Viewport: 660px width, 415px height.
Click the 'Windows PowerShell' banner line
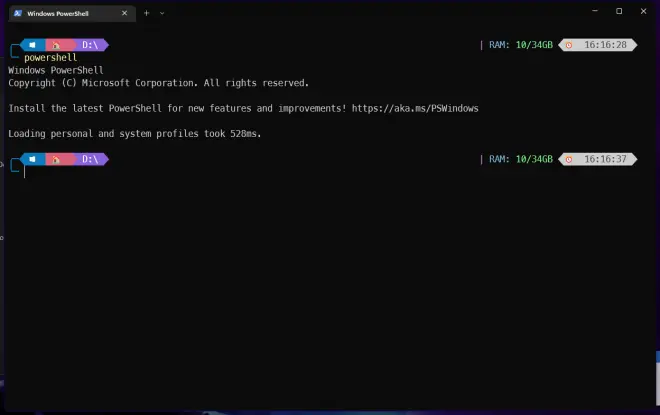[x=56, y=70]
